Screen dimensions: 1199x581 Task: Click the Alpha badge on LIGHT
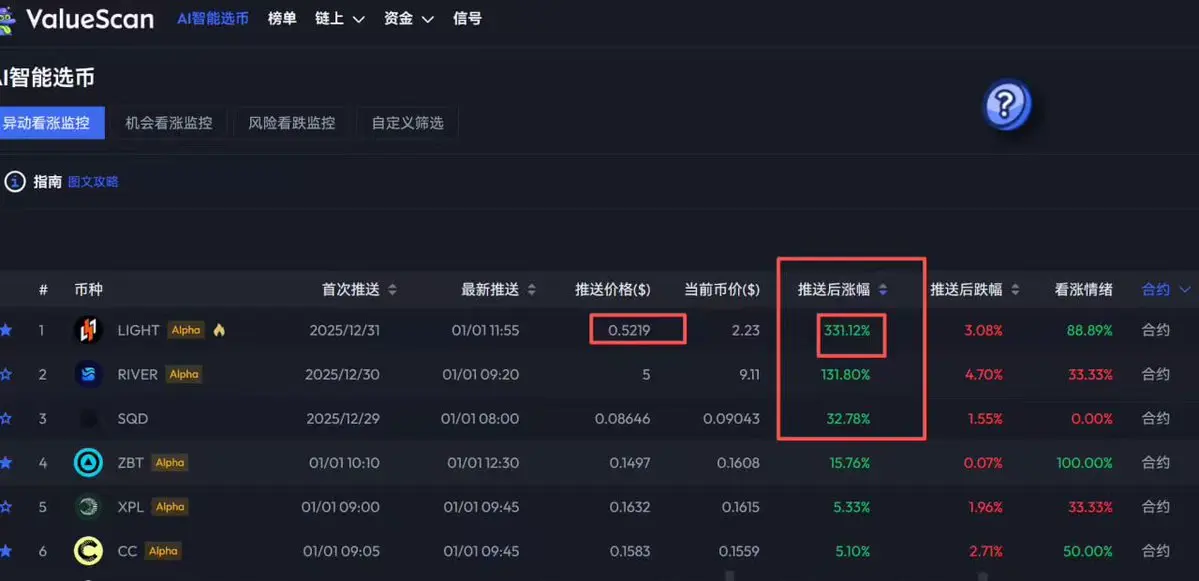(x=186, y=330)
